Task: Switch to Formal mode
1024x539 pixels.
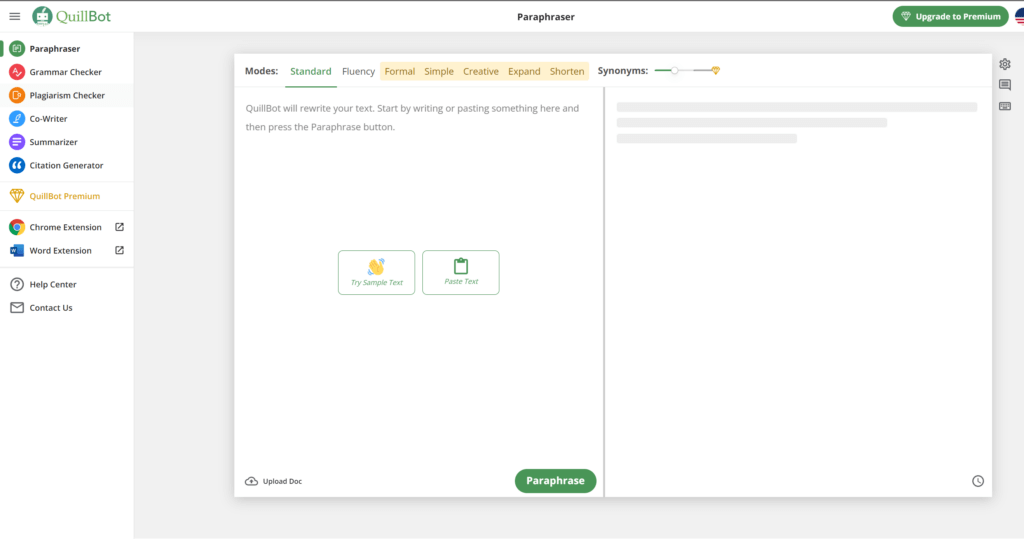Action: 400,71
